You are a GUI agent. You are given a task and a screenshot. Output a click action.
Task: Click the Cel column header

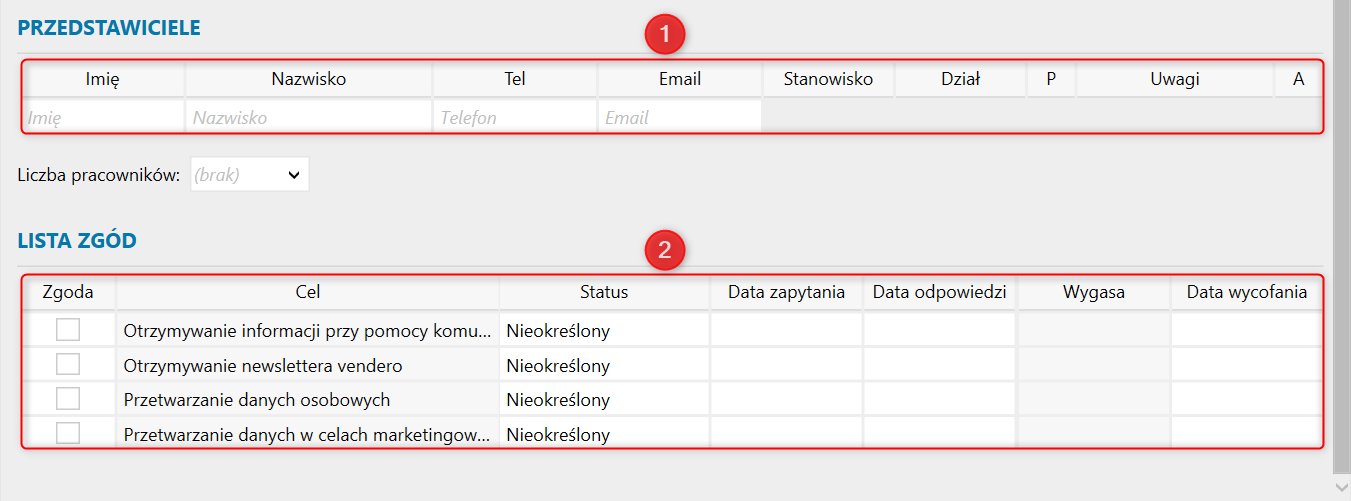pyautogui.click(x=308, y=292)
